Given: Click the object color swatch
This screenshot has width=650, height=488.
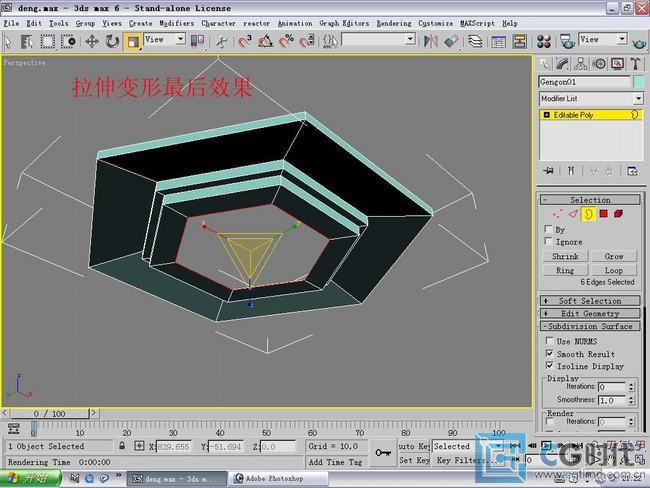Looking at the screenshot, I should (x=639, y=82).
